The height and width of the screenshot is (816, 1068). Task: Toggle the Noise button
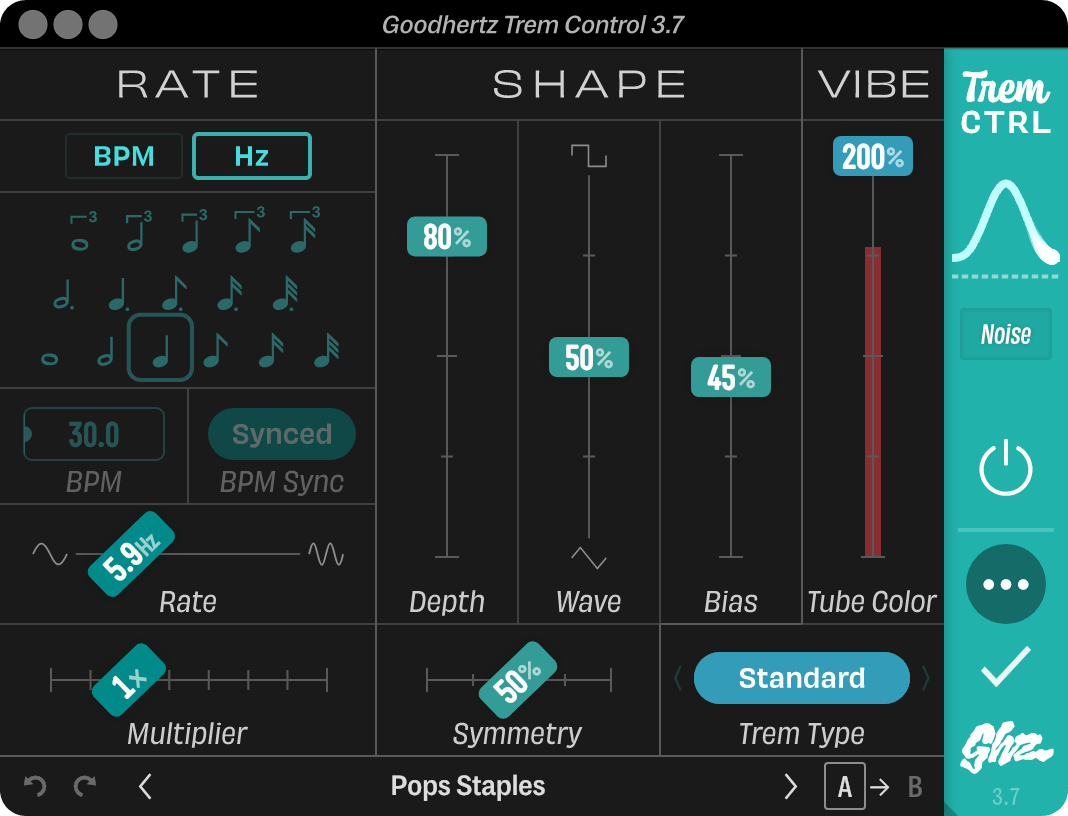point(1005,334)
